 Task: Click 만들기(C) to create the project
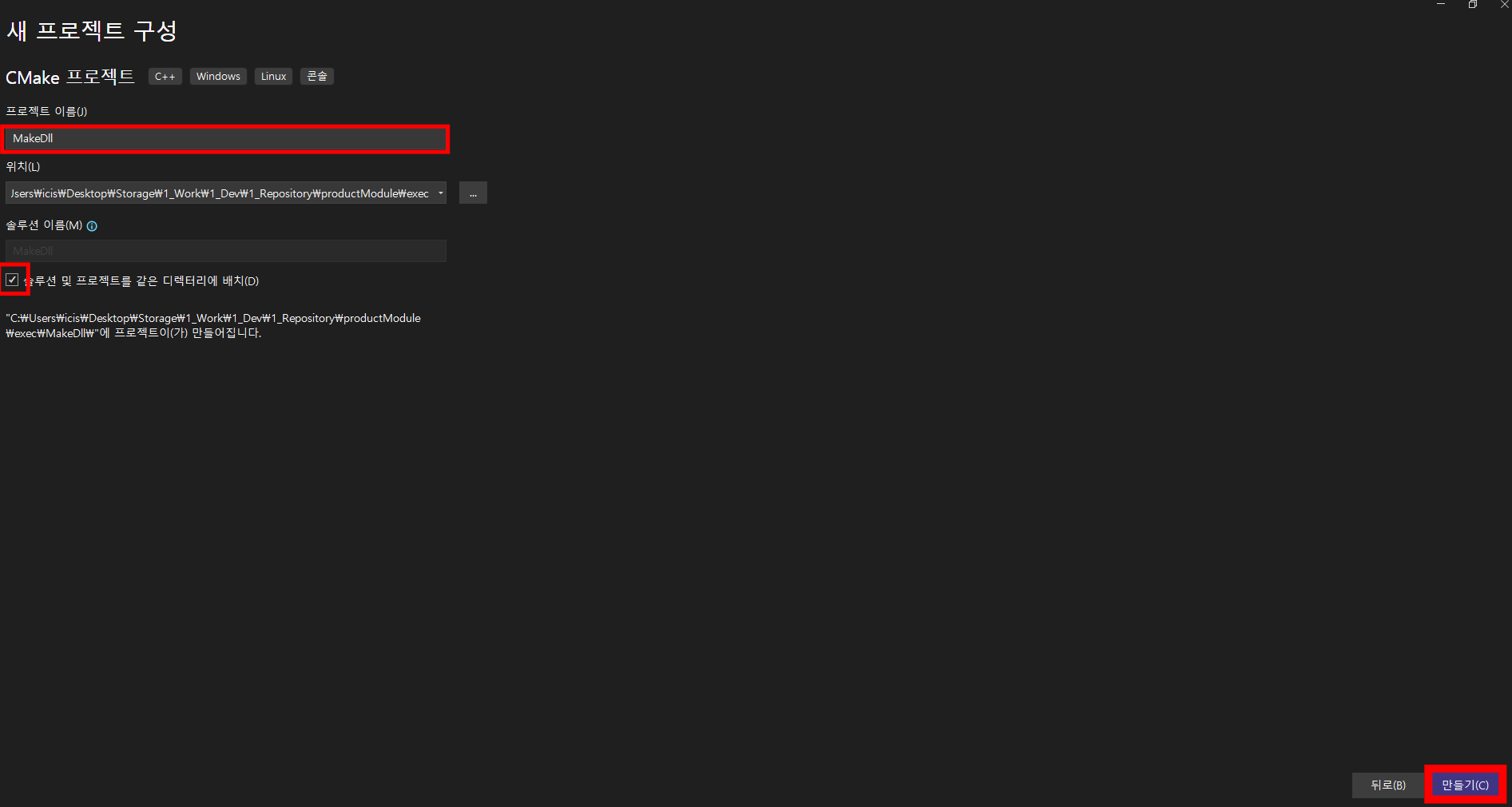point(1464,785)
